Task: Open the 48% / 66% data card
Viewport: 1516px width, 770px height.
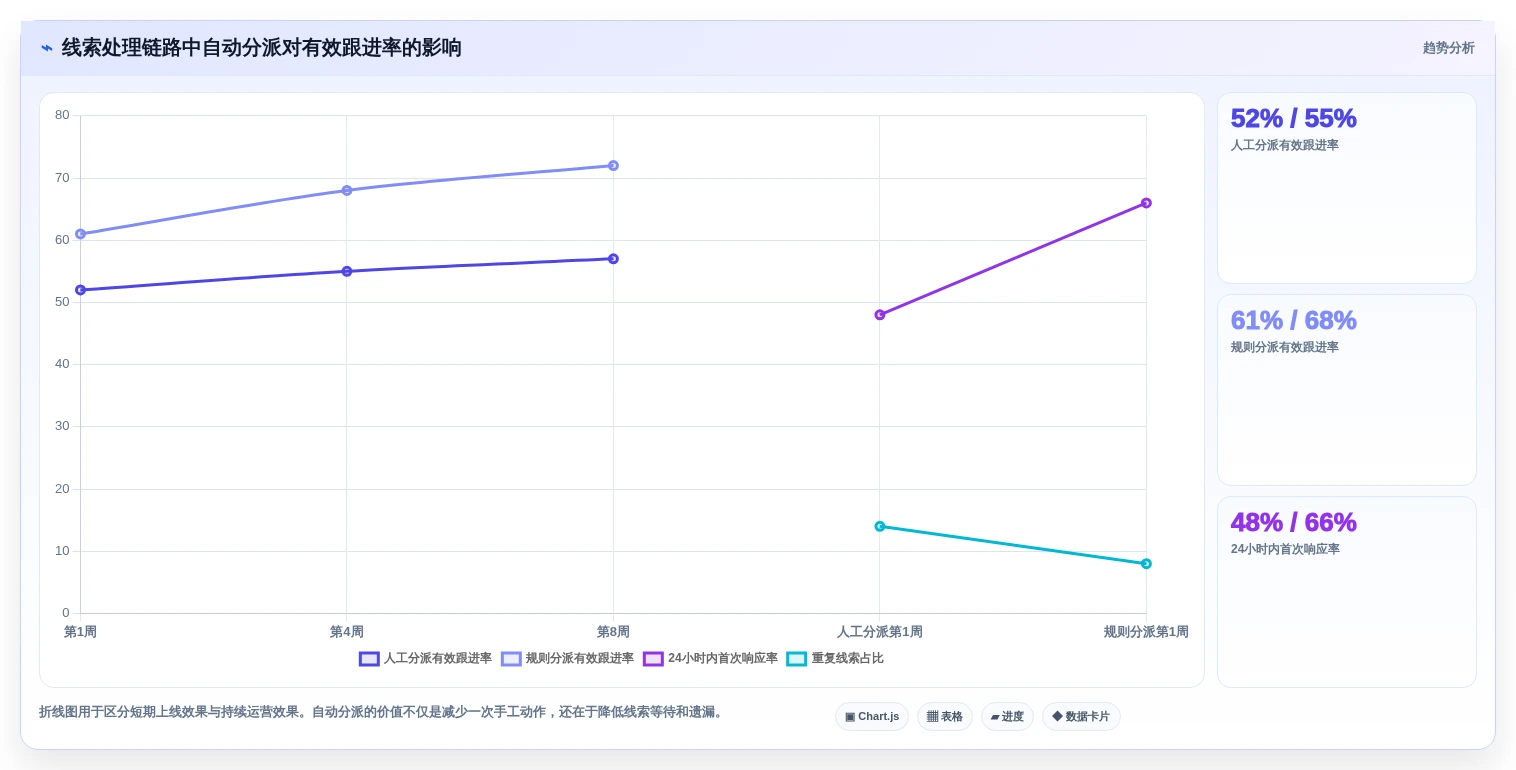Action: (x=1346, y=592)
